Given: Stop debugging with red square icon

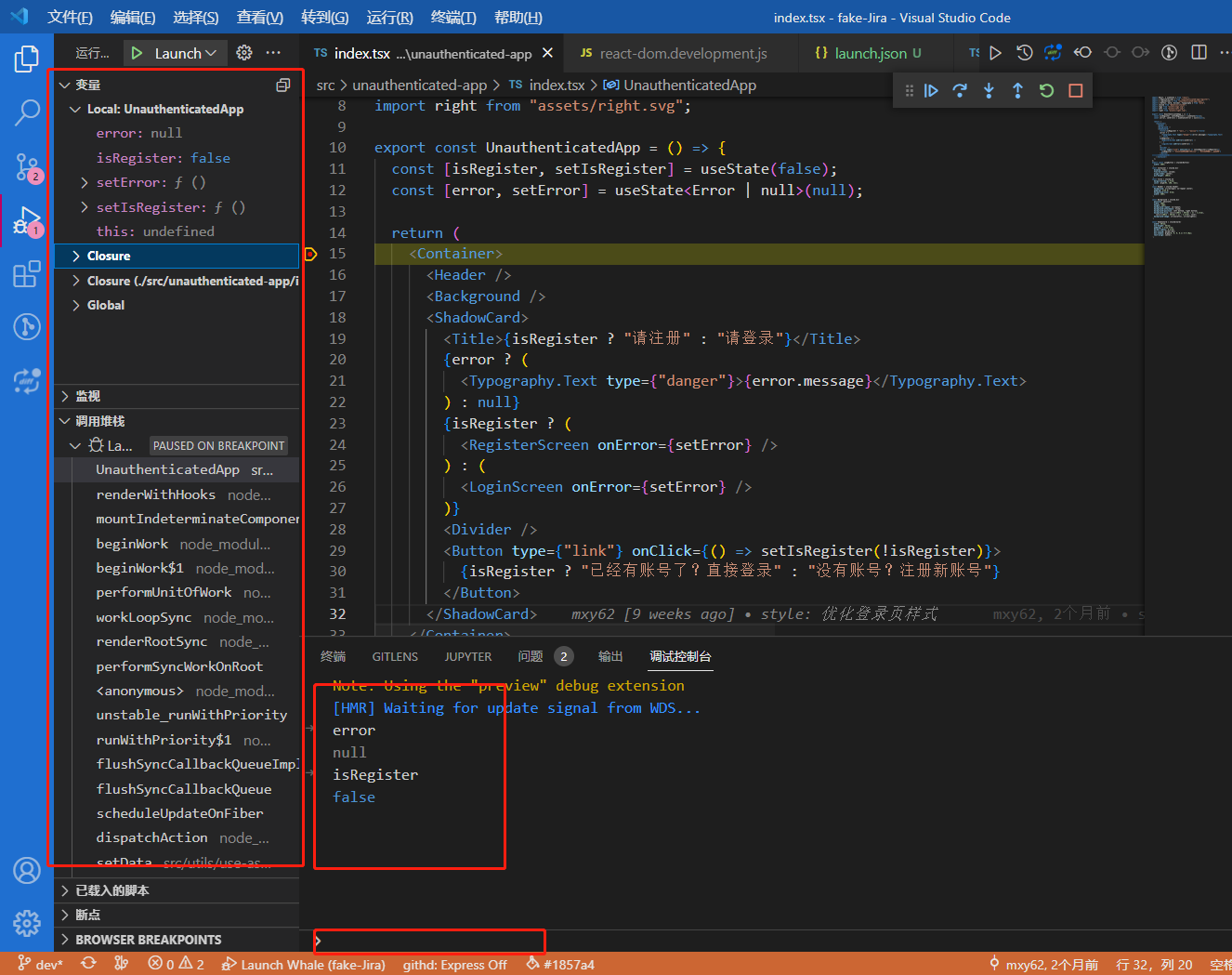Looking at the screenshot, I should [x=1076, y=90].
